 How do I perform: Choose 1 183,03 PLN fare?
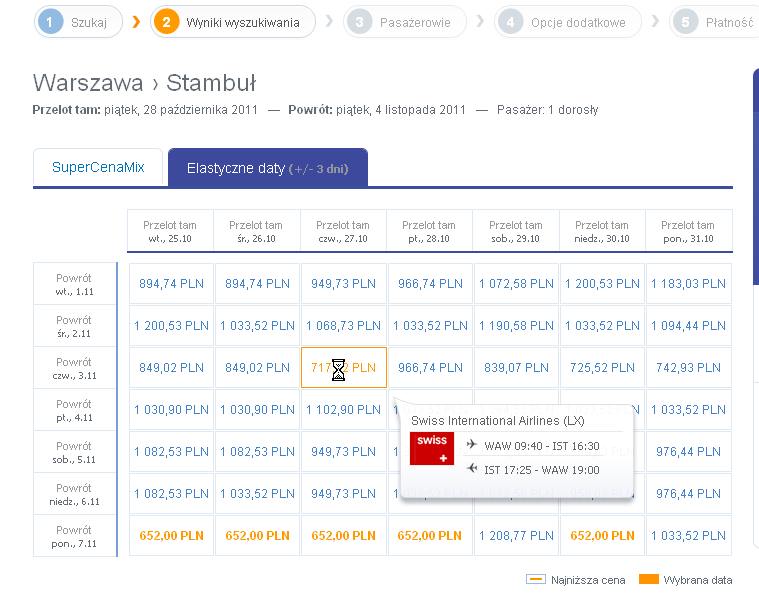point(688,284)
